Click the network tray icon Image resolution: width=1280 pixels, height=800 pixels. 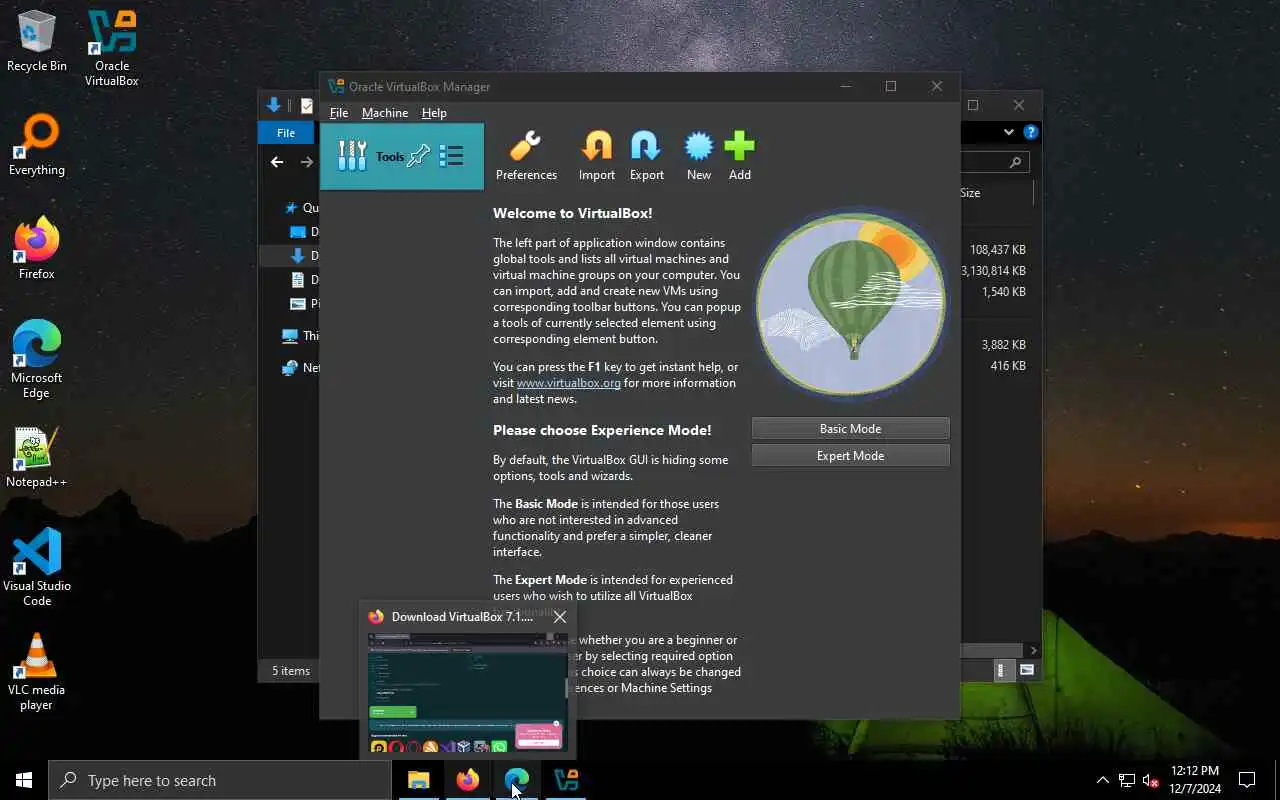(1127, 780)
